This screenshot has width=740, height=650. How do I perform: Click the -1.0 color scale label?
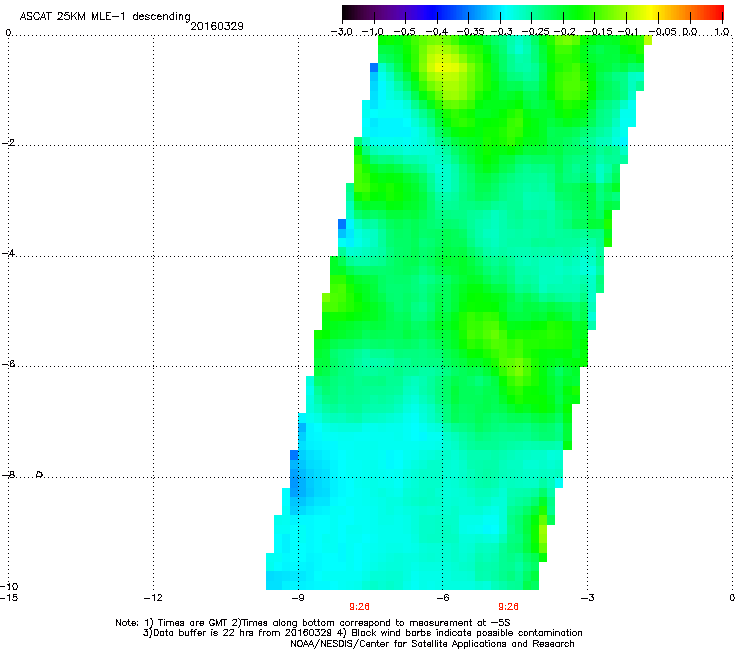(373, 32)
